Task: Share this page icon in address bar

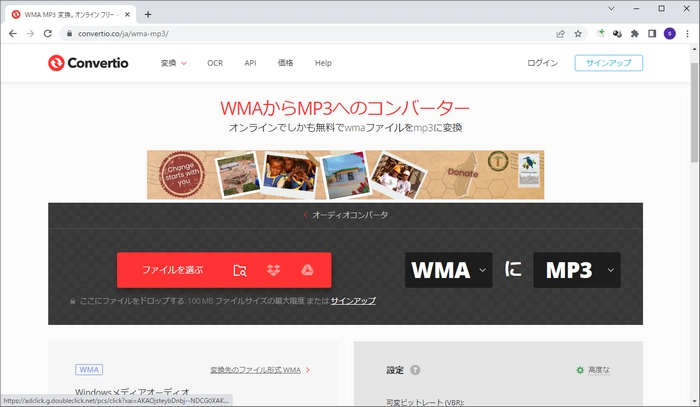Action: click(x=560, y=33)
